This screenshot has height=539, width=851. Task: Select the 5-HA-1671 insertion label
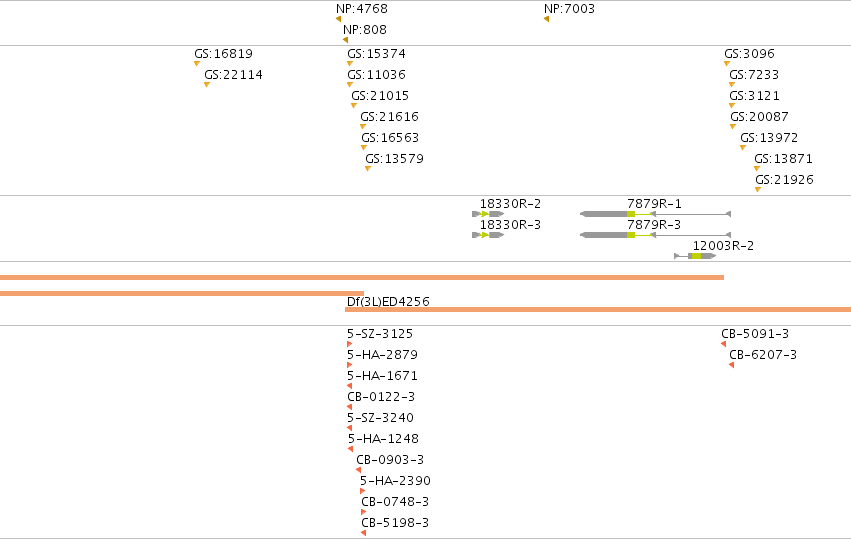point(383,376)
